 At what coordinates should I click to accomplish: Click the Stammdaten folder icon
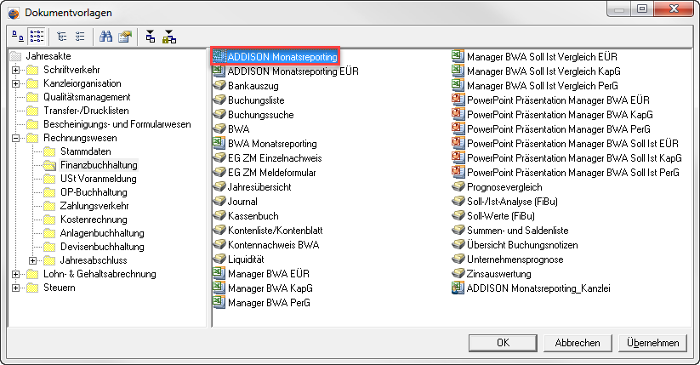(x=49, y=151)
